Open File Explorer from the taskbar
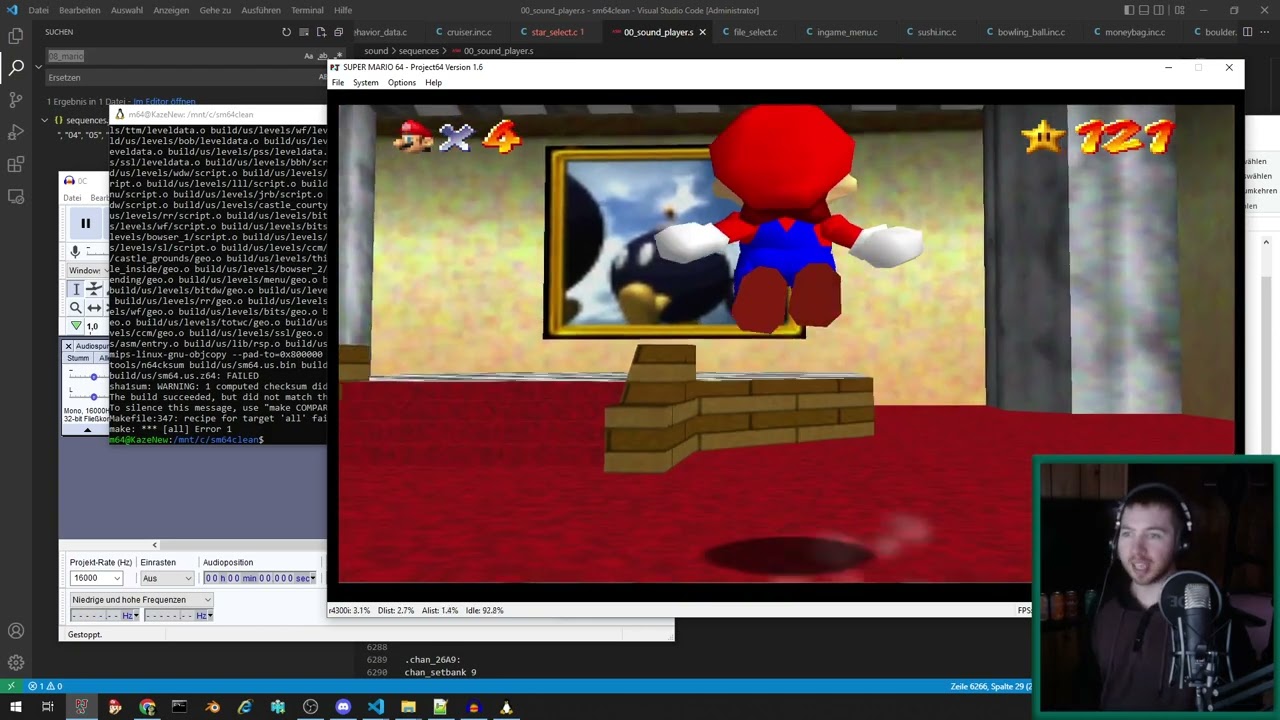This screenshot has height=720, width=1280. pos(408,707)
